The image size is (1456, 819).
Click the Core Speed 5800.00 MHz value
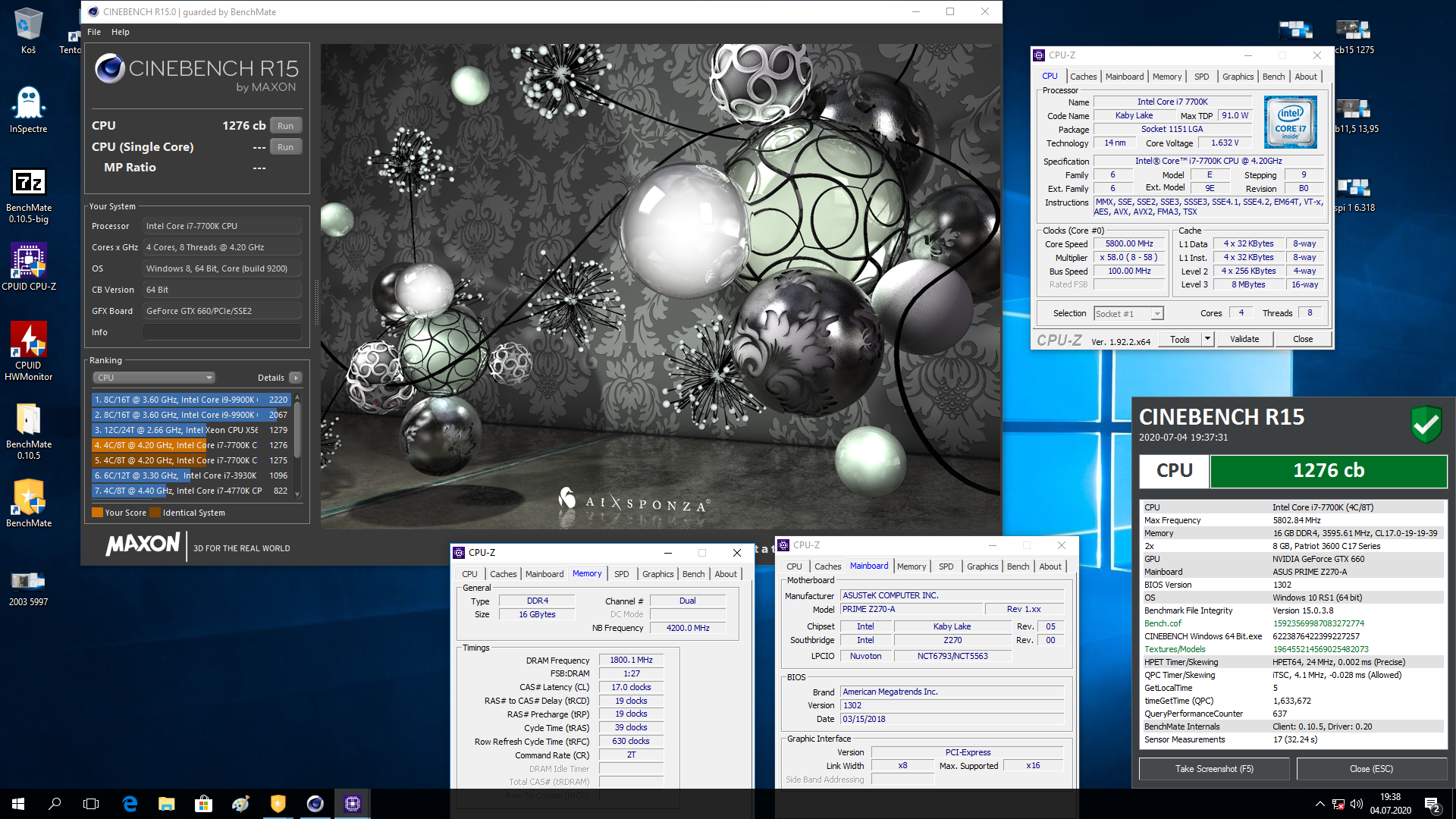click(1128, 244)
